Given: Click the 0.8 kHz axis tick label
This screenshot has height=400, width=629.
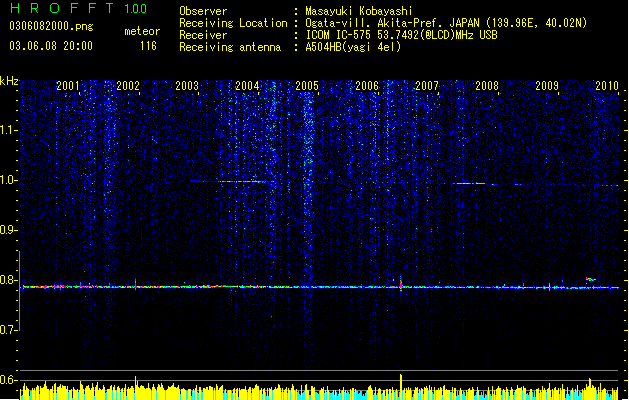Looking at the screenshot, I should click(x=8, y=280).
